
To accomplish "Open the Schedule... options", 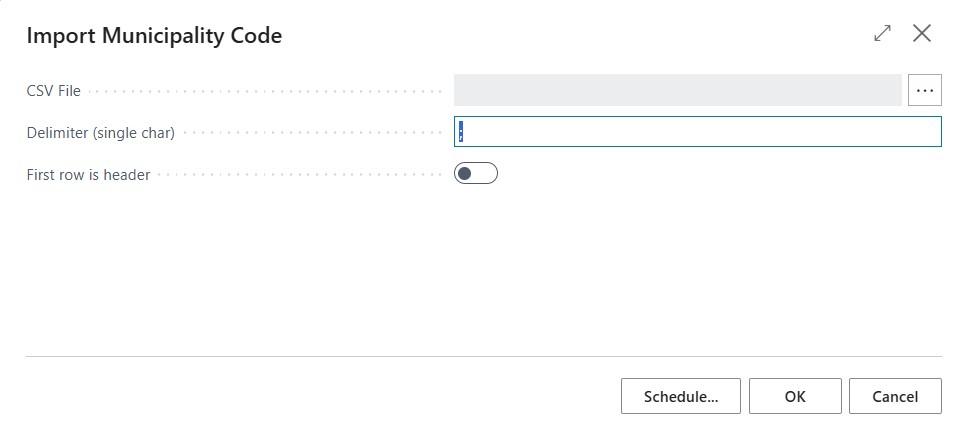I will click(x=681, y=396).
